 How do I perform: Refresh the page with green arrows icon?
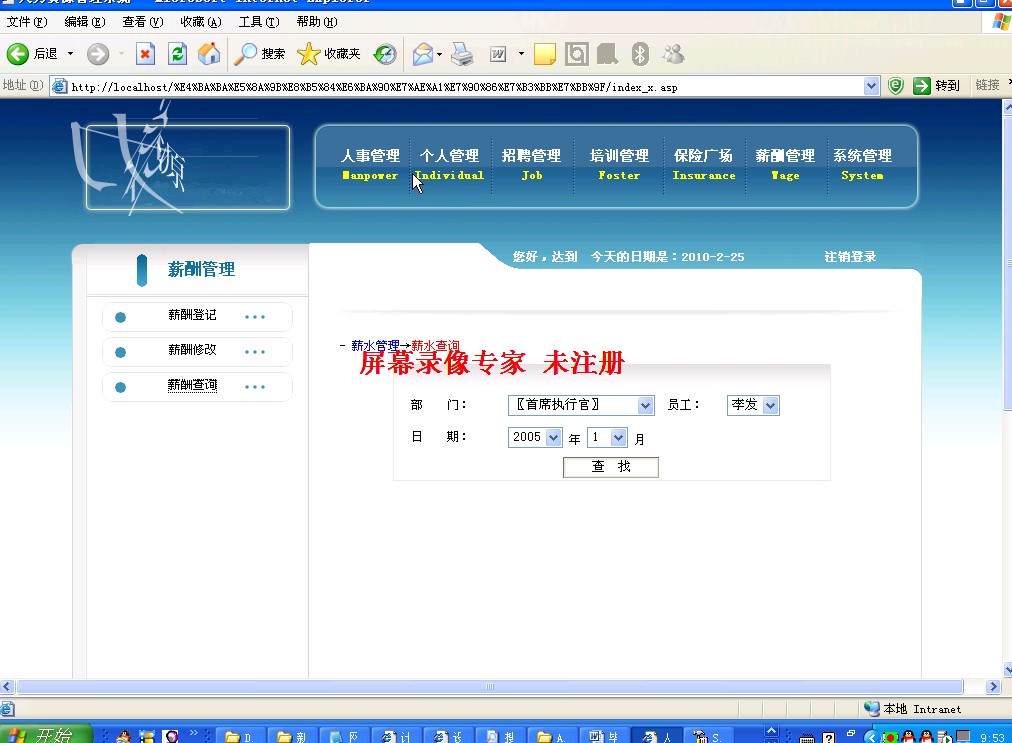(177, 54)
